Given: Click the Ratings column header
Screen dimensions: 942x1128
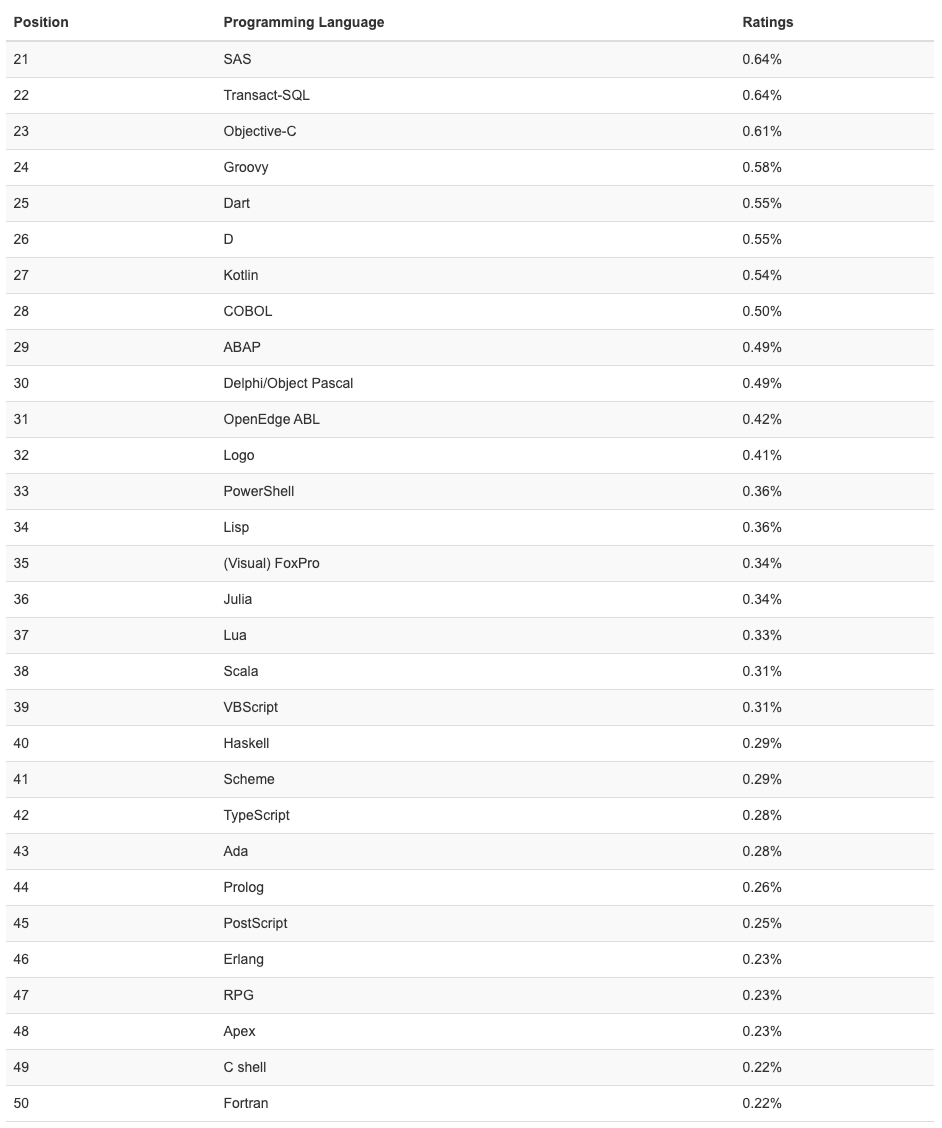Looking at the screenshot, I should coord(767,22).
